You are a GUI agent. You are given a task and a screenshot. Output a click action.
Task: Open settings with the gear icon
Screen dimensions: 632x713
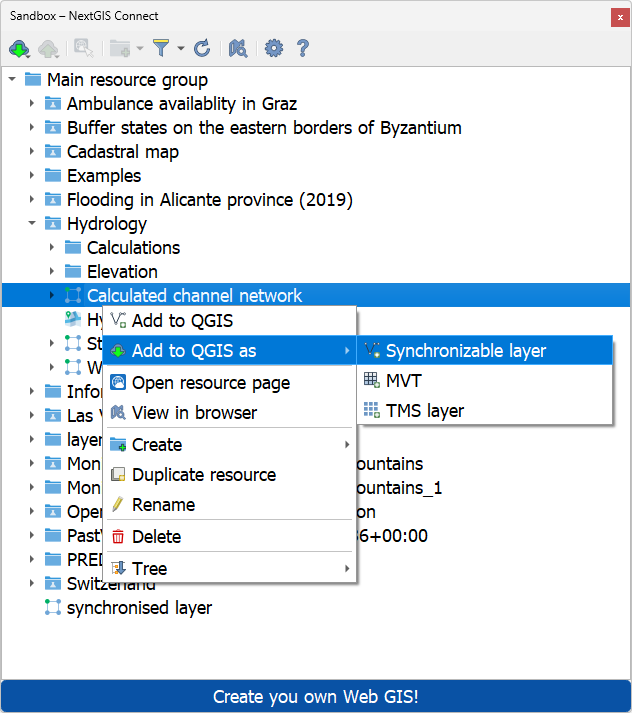274,48
